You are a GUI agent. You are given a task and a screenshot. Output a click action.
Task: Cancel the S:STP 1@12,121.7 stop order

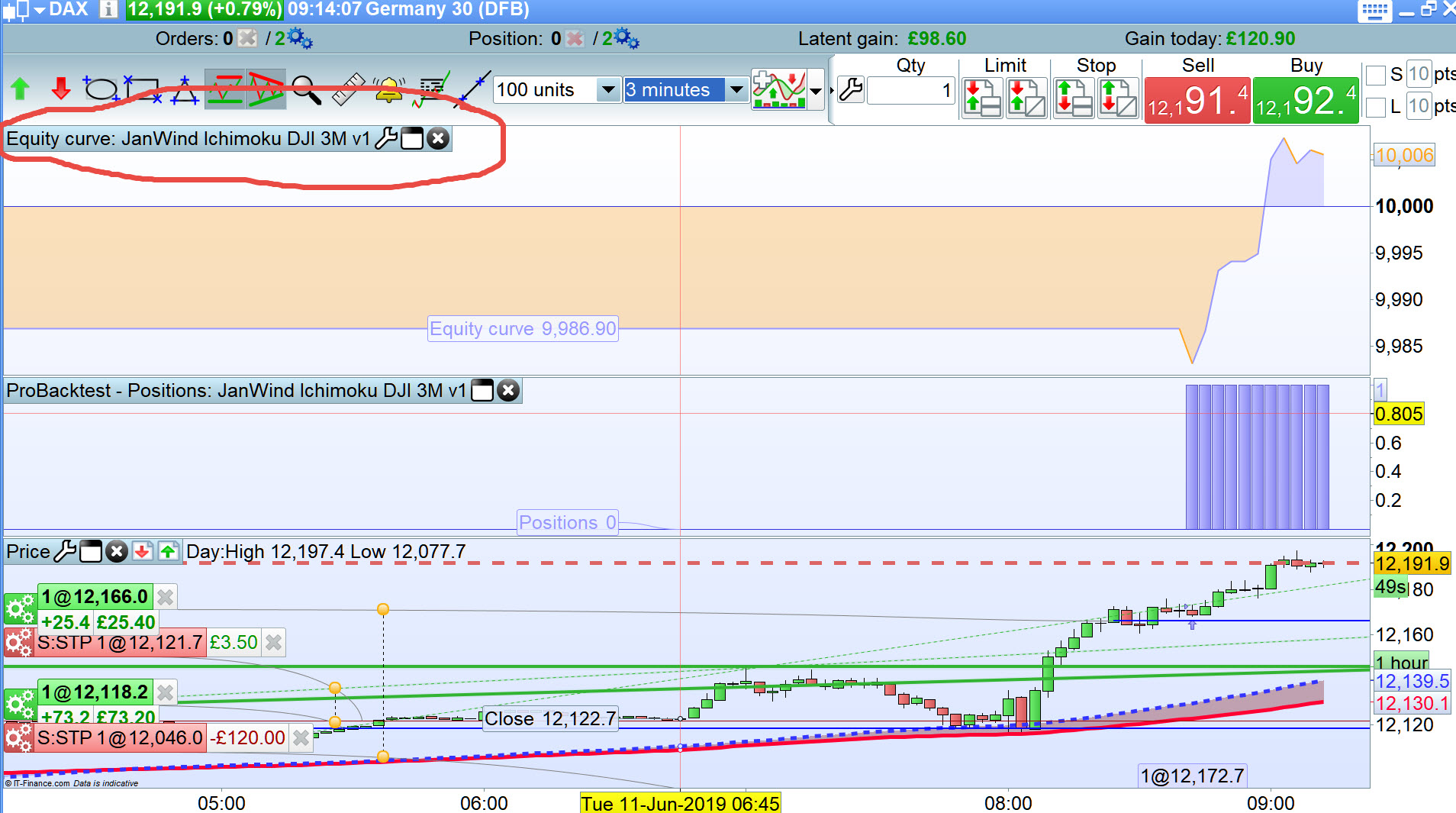[x=273, y=643]
